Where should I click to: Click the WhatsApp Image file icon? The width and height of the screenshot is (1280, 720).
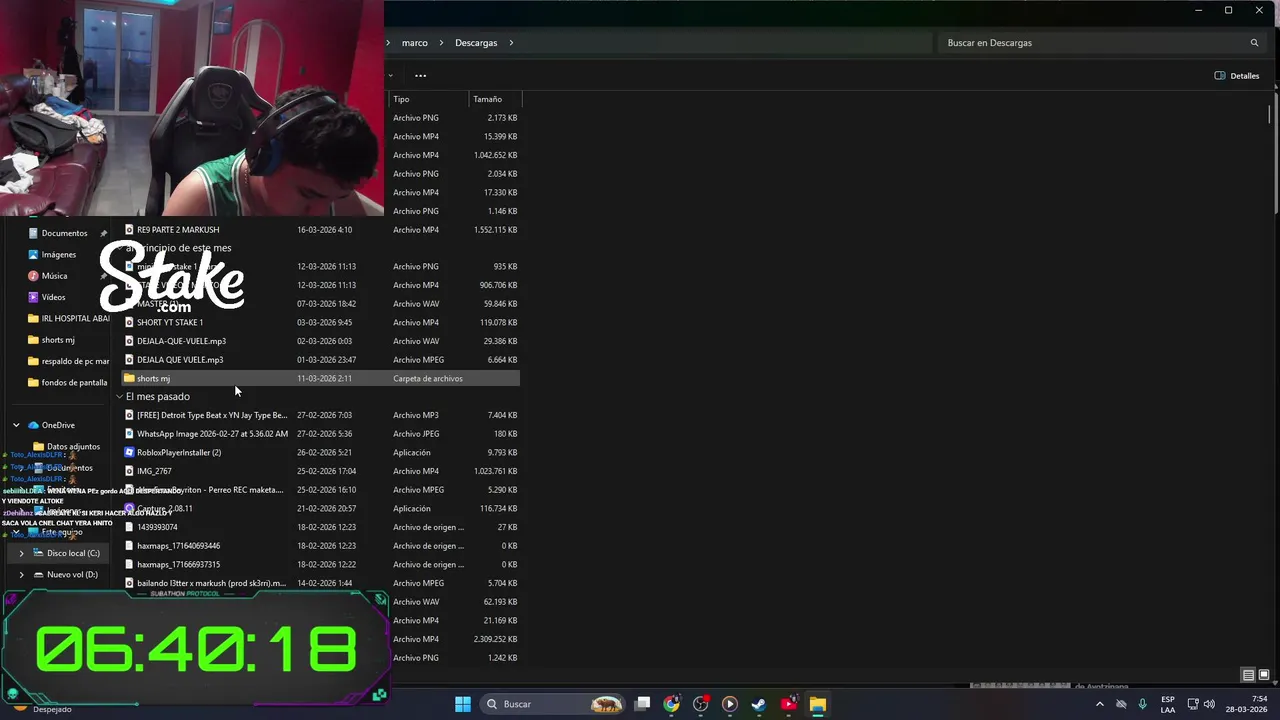[129, 434]
